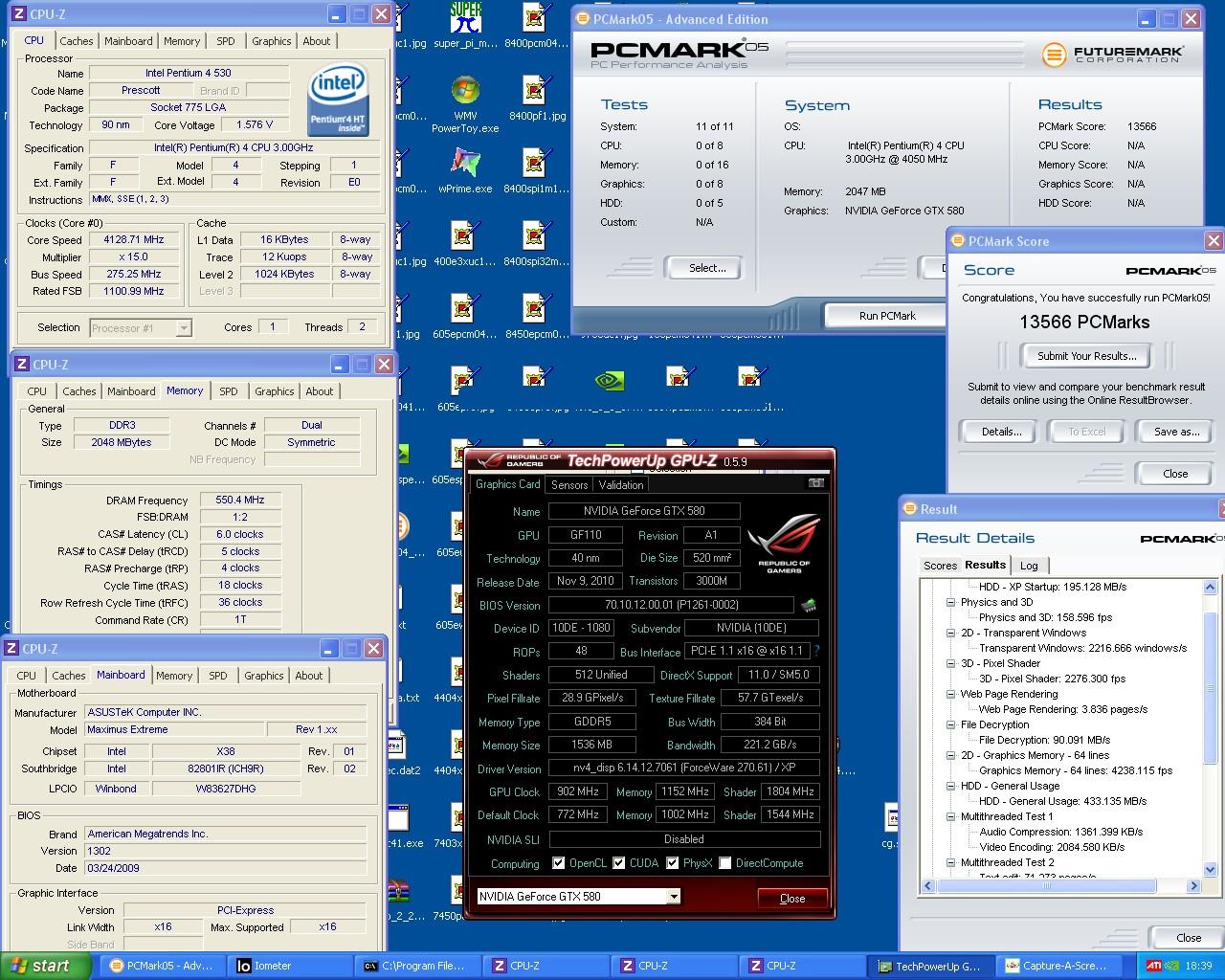Open the Processor #1 selection dropdown

(x=141, y=328)
